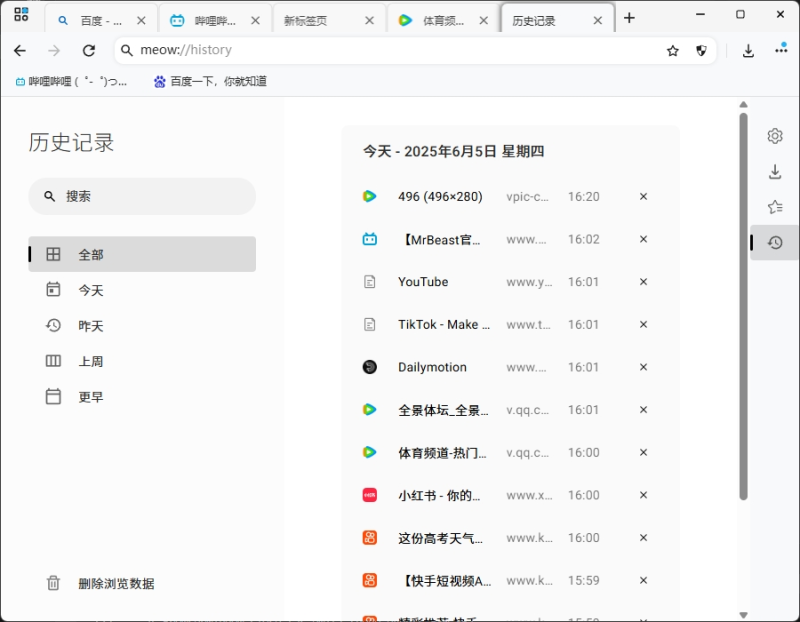Filter history by 昨天
This screenshot has width=800, height=622.
click(x=91, y=326)
